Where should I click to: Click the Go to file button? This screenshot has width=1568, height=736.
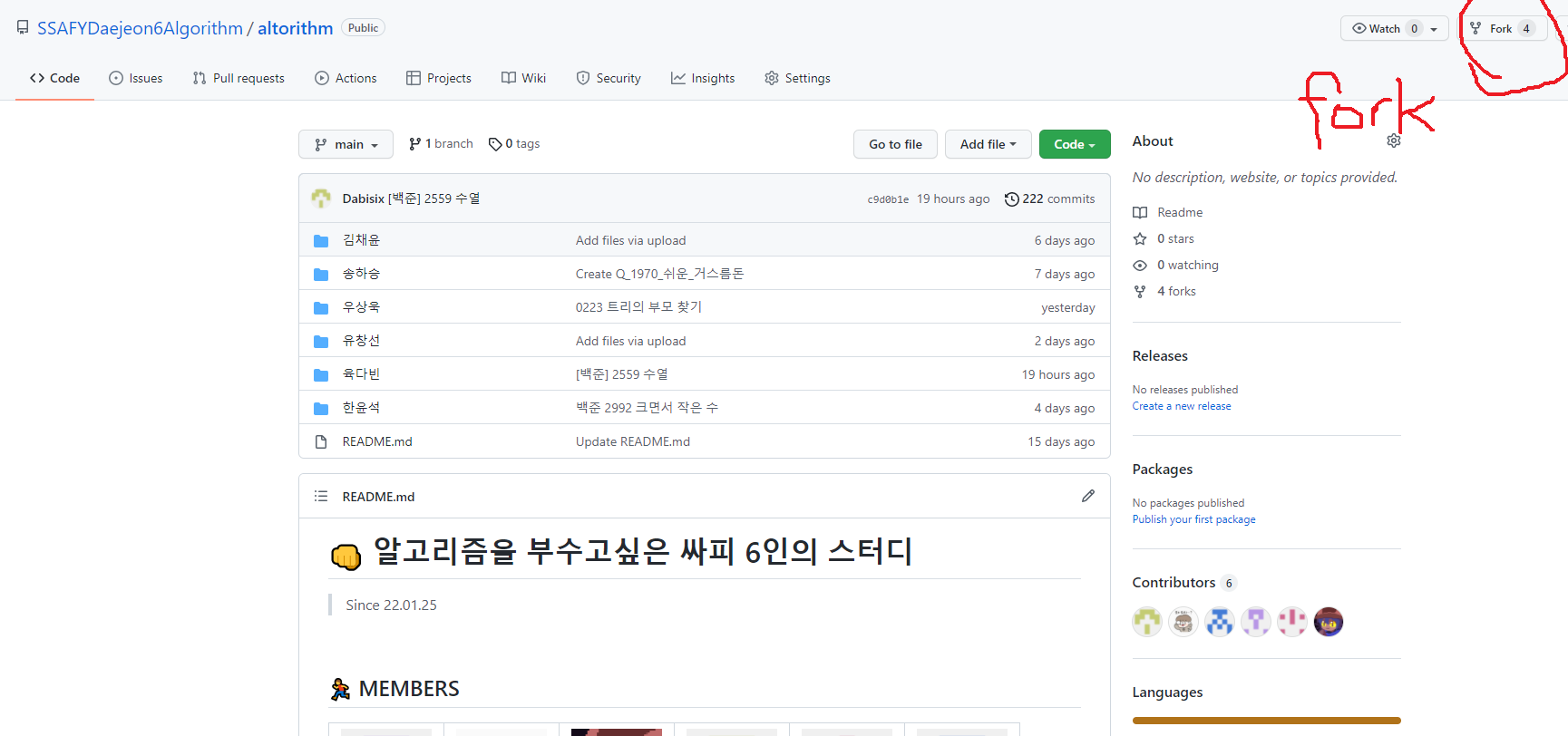pos(895,144)
